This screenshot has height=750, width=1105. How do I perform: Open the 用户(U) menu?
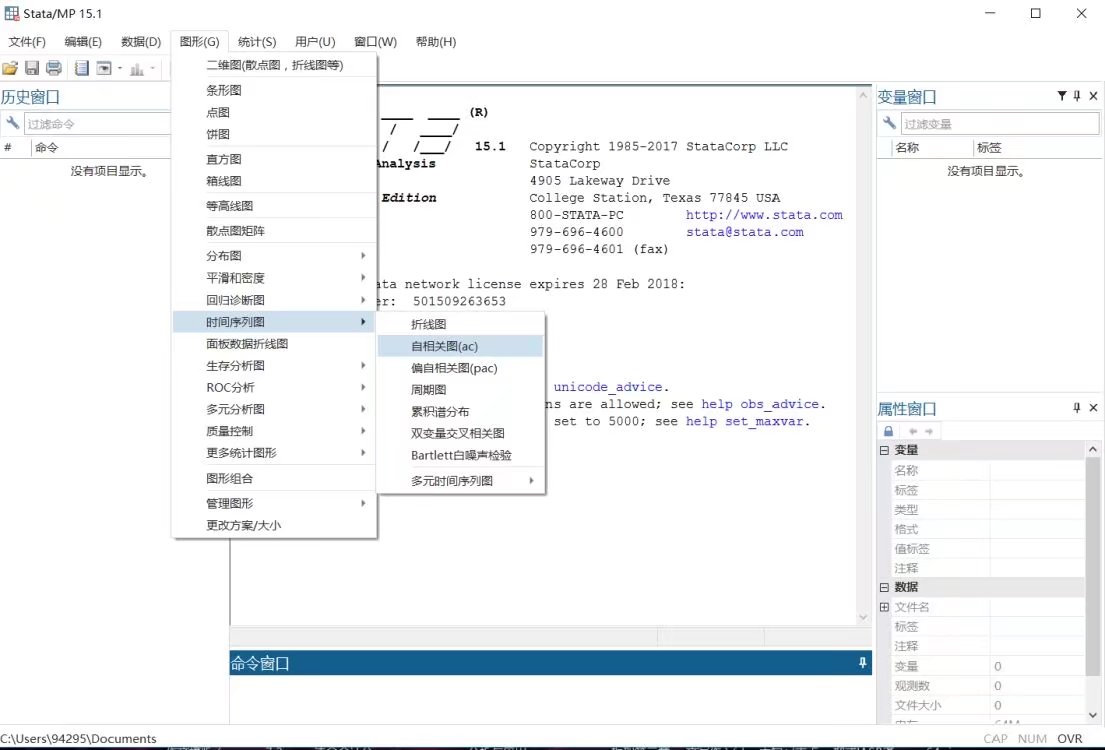click(315, 42)
